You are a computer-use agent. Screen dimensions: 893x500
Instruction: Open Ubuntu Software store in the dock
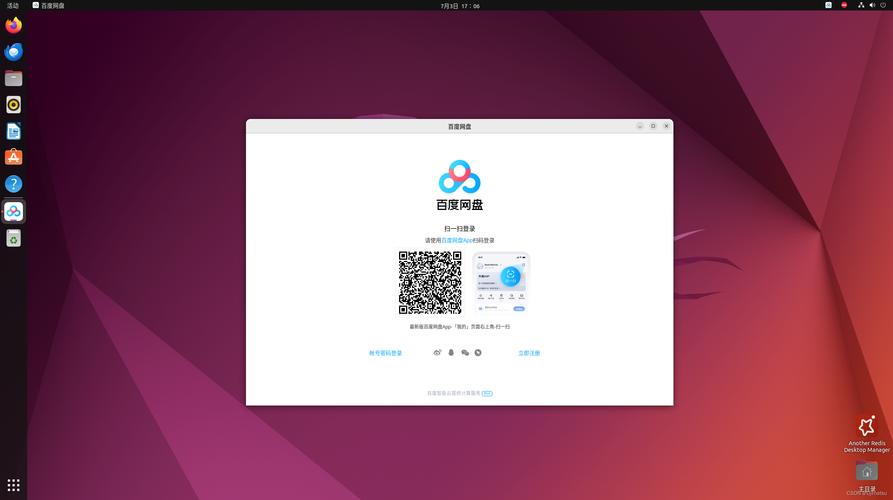[14, 158]
